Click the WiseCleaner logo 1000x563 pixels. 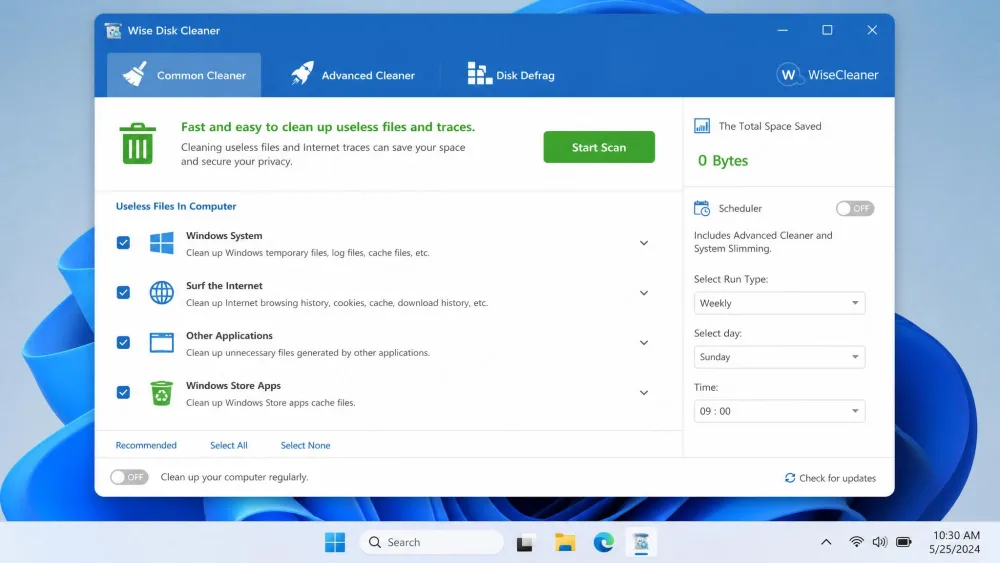[x=827, y=75]
